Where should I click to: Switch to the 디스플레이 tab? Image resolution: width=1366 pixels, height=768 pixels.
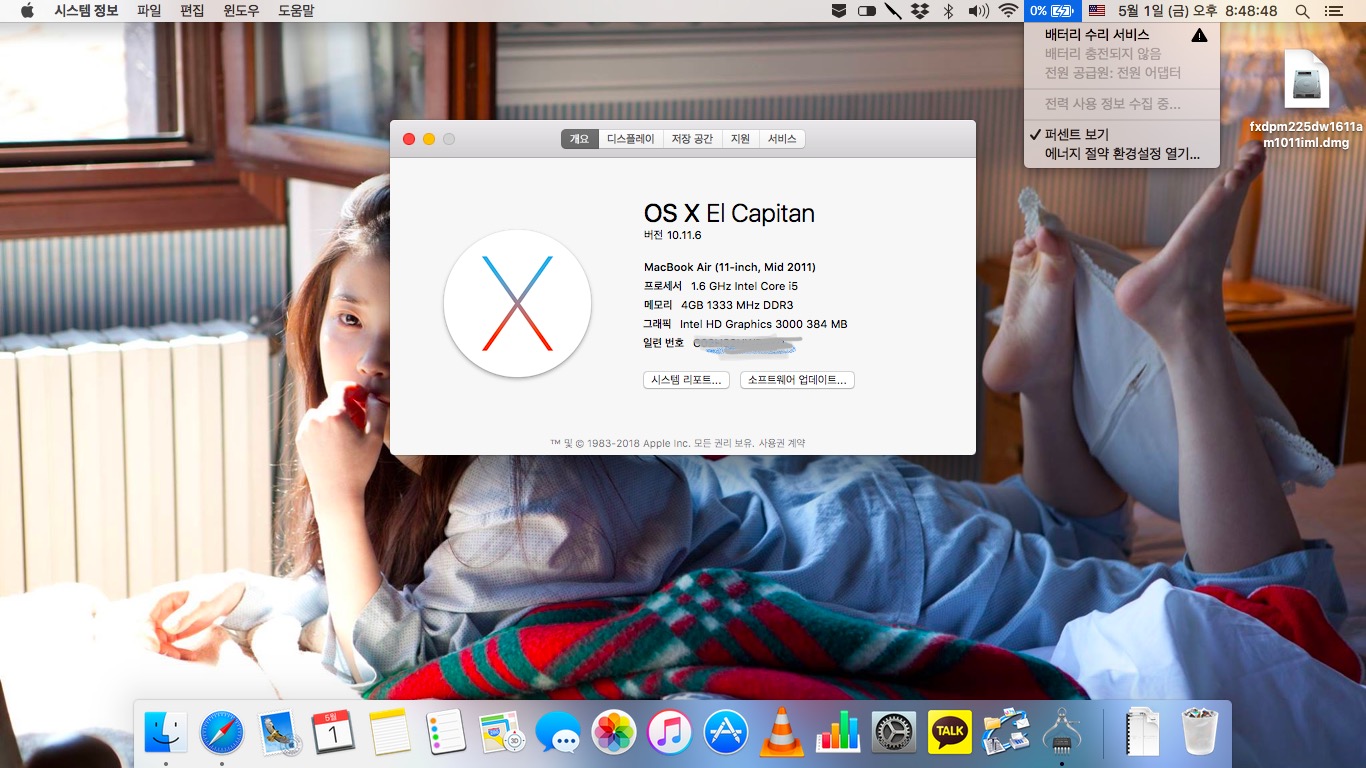[630, 139]
